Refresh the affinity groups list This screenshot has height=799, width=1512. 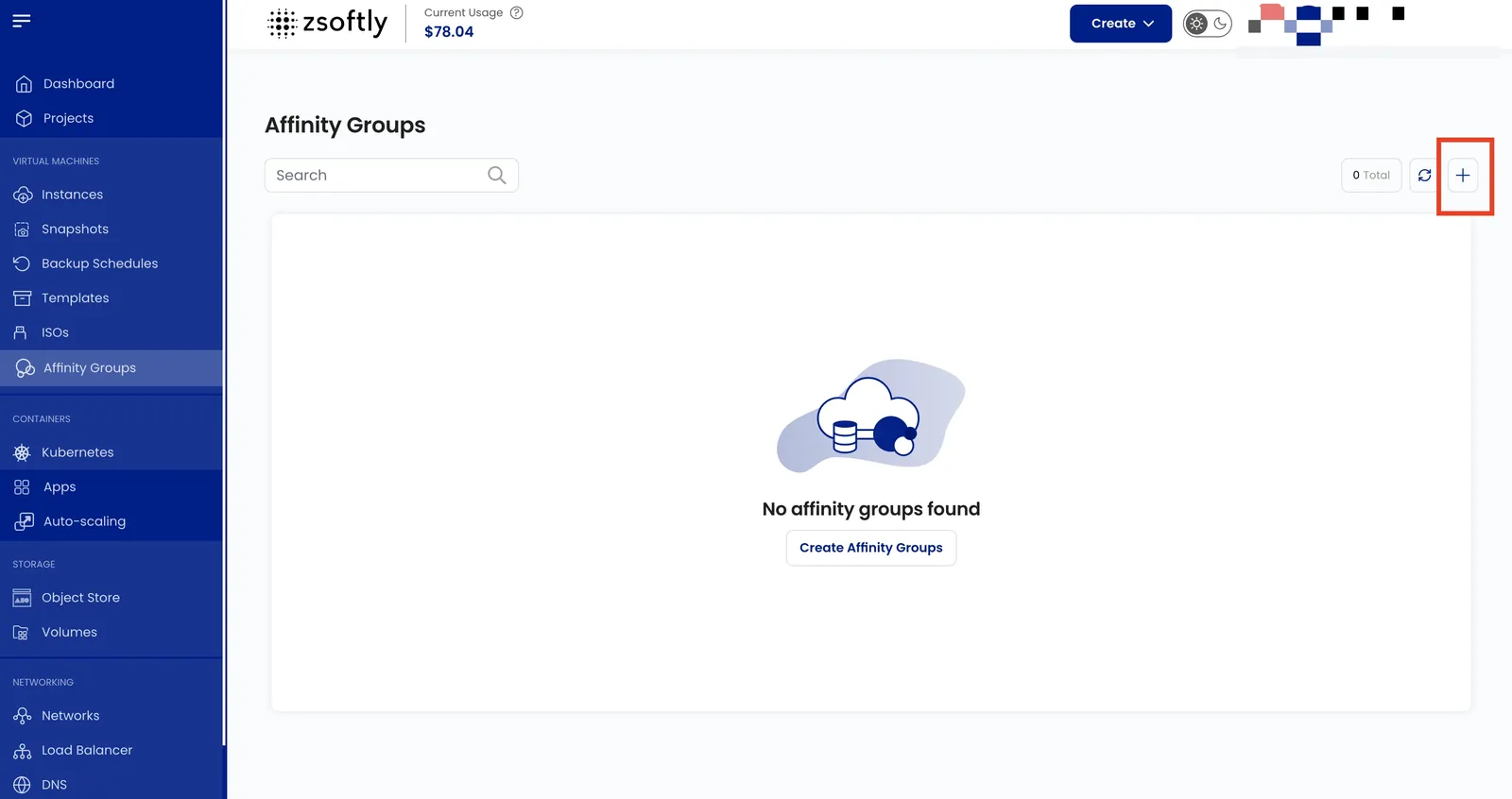[x=1424, y=175]
